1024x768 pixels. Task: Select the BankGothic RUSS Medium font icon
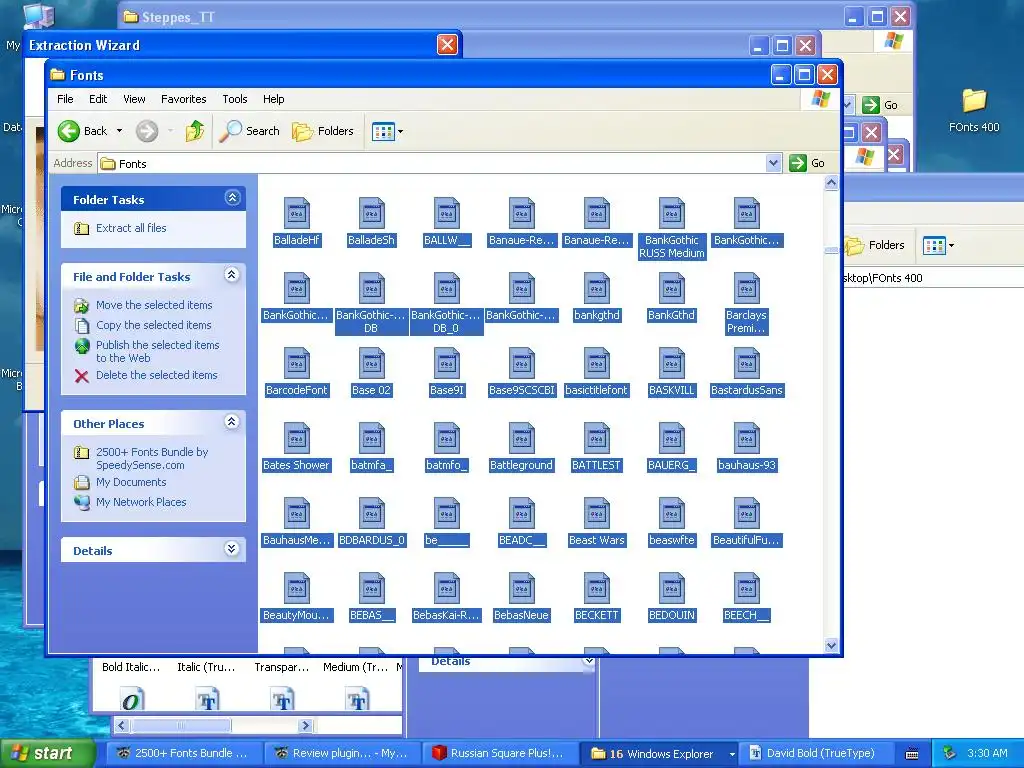[671, 213]
